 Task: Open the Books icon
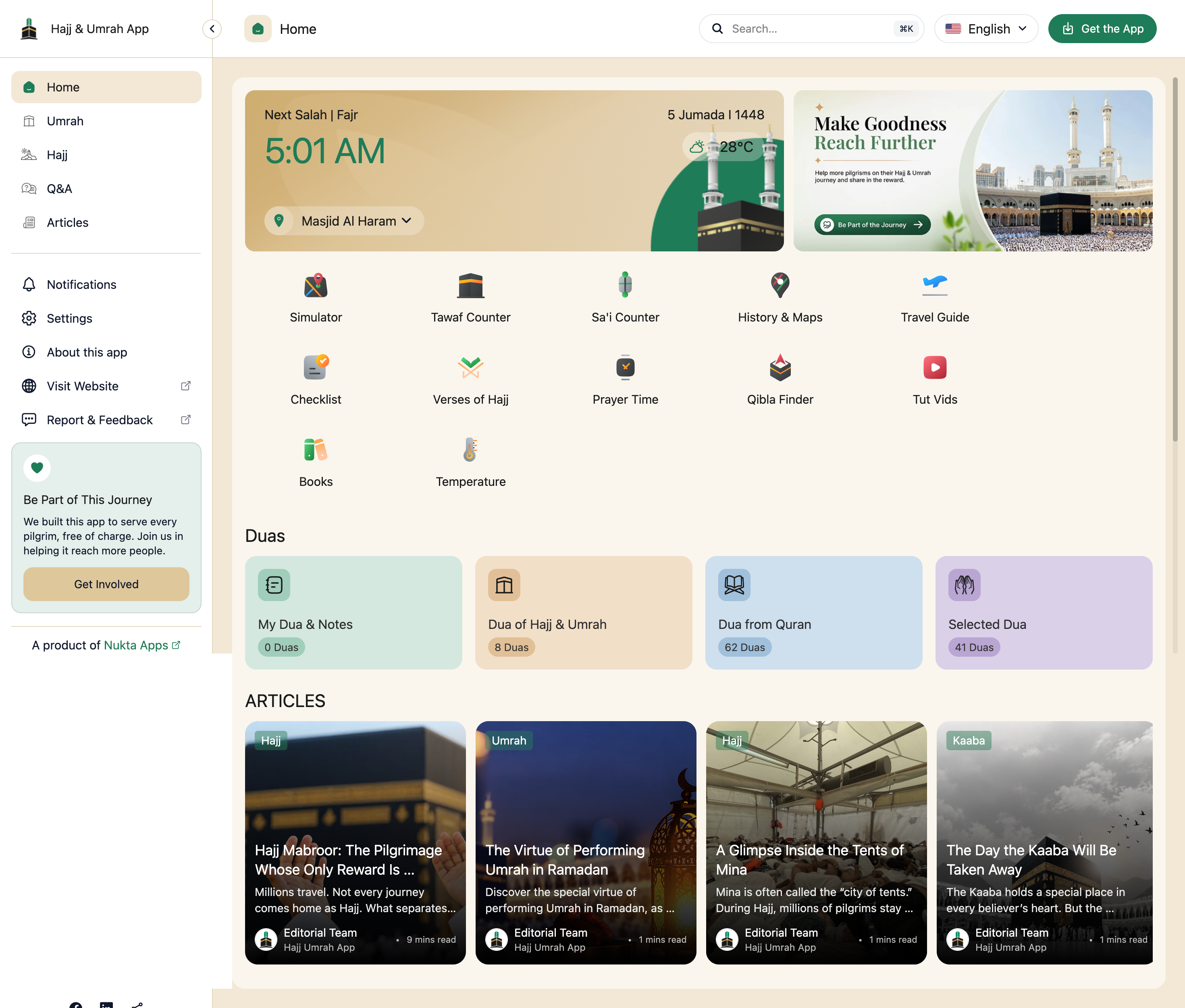pyautogui.click(x=316, y=450)
